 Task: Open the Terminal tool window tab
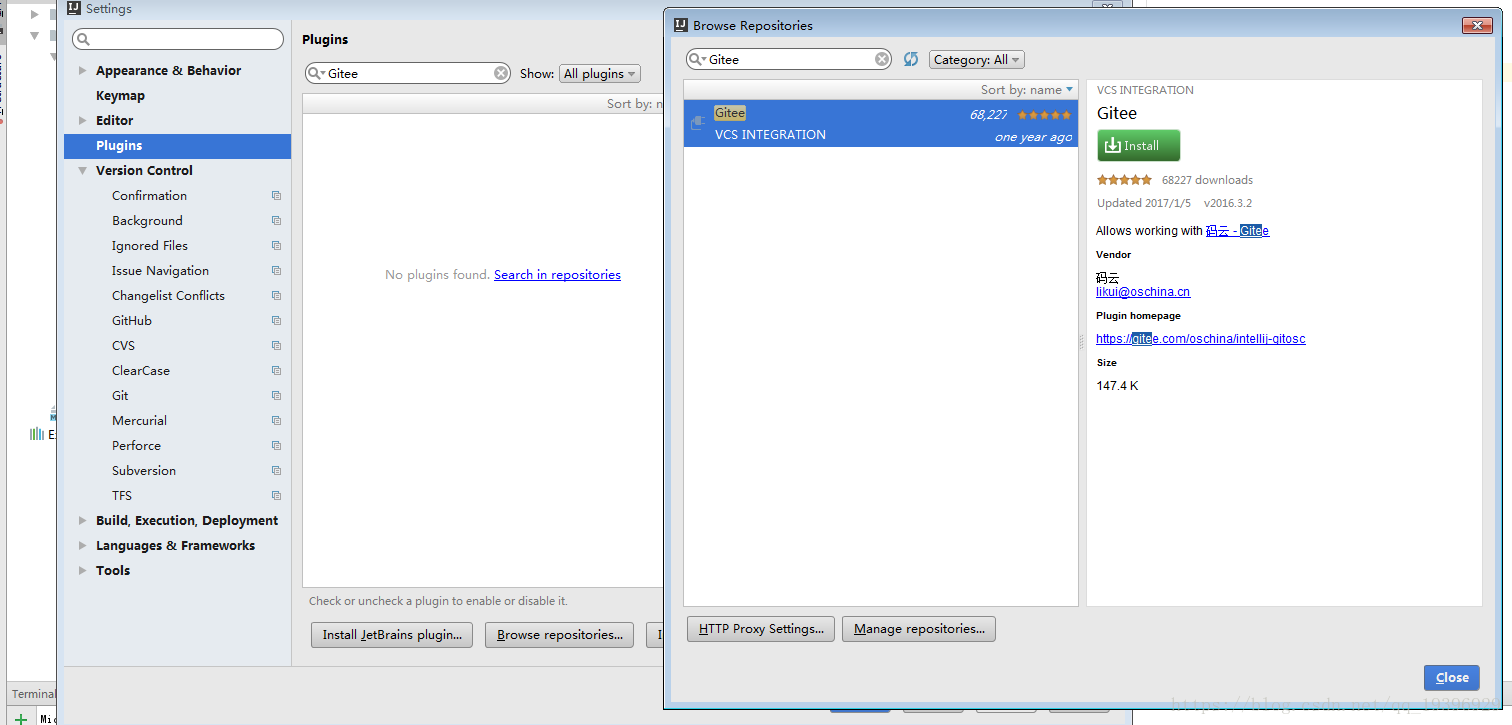click(x=33, y=694)
